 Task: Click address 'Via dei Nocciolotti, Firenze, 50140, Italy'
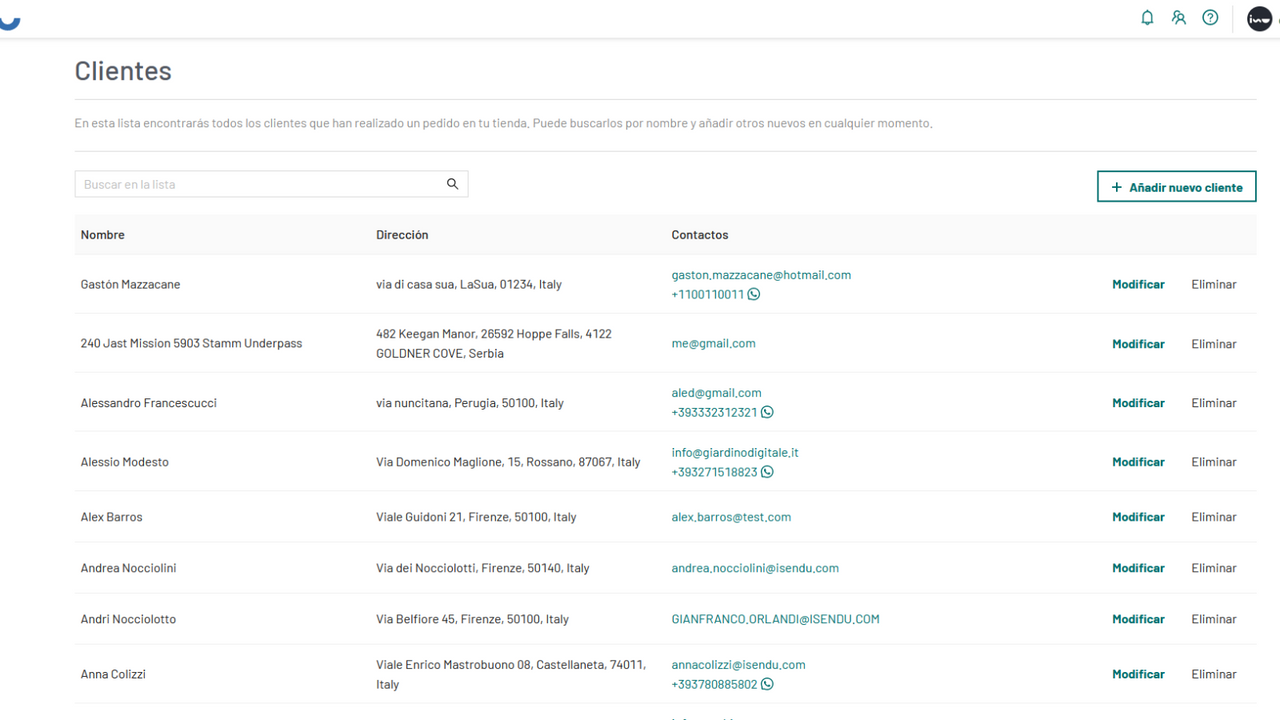point(483,568)
